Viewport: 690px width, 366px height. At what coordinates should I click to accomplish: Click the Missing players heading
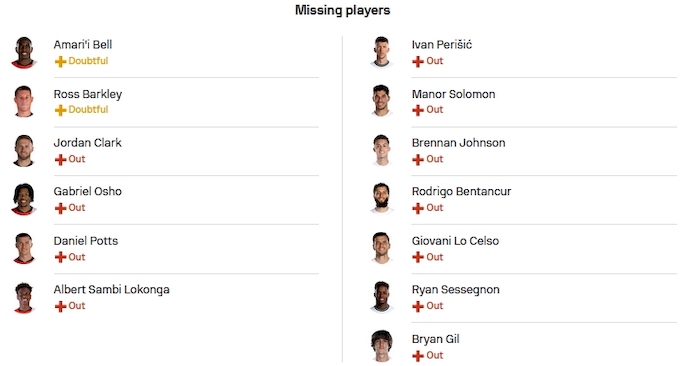point(342,10)
